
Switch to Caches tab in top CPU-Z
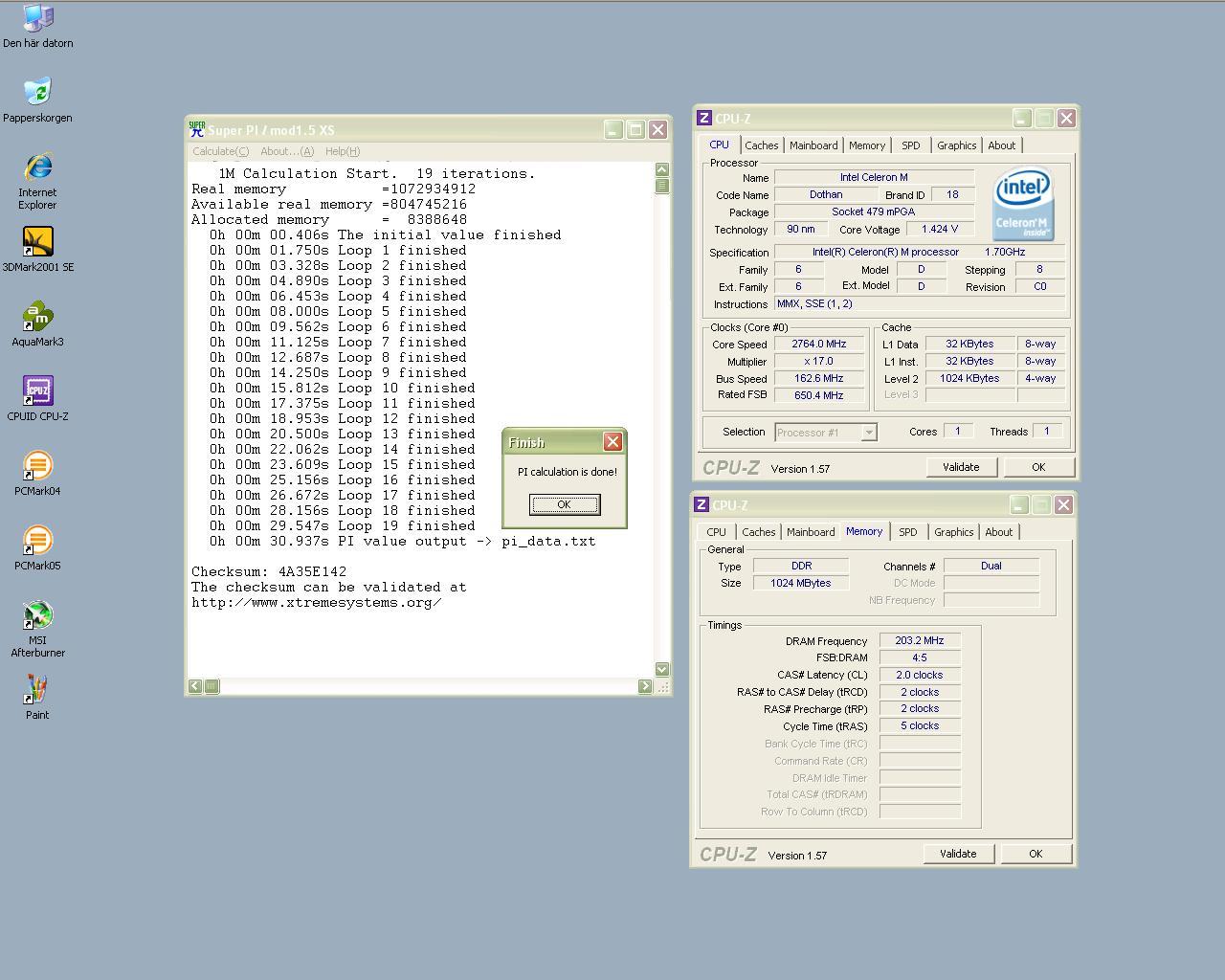click(x=761, y=145)
